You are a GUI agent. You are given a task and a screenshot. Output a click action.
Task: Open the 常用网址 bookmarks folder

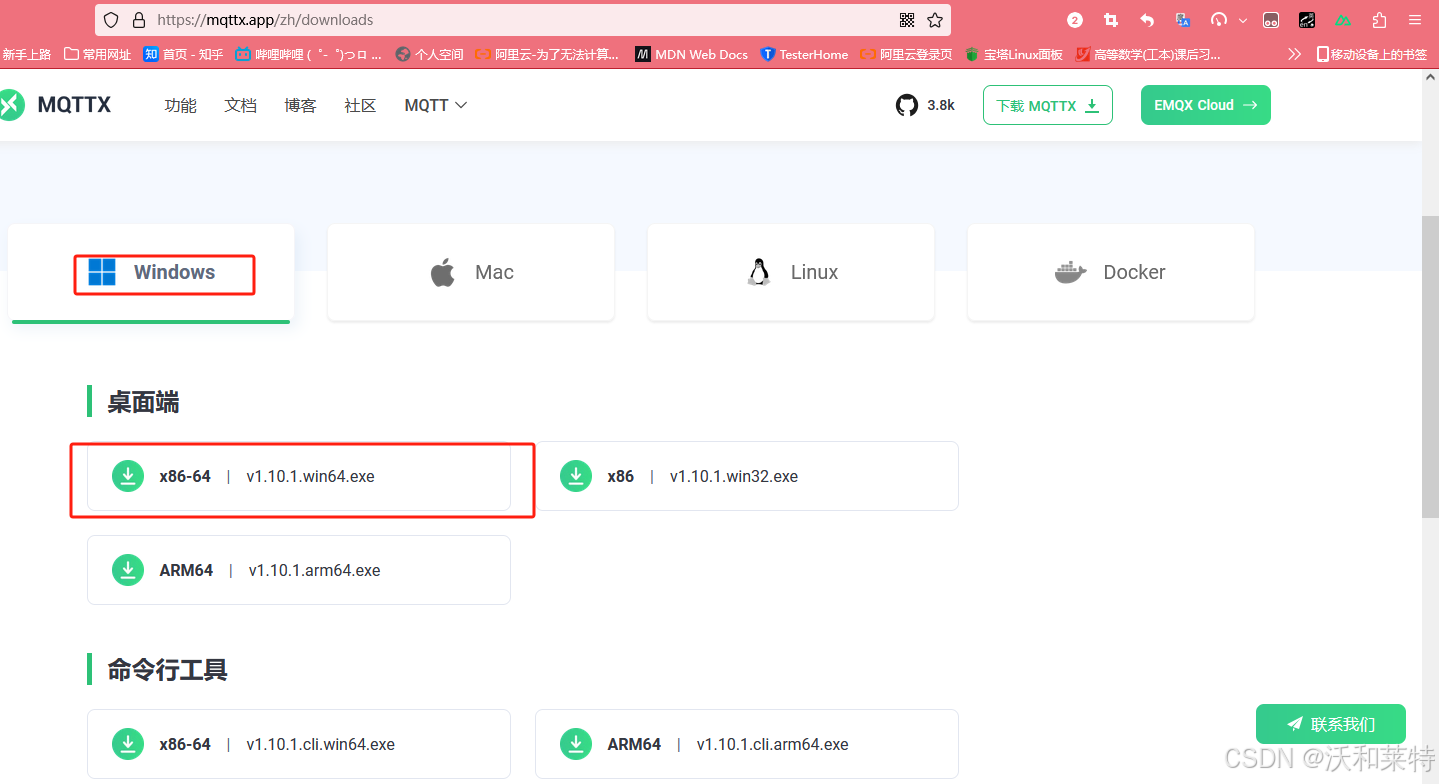(97, 54)
